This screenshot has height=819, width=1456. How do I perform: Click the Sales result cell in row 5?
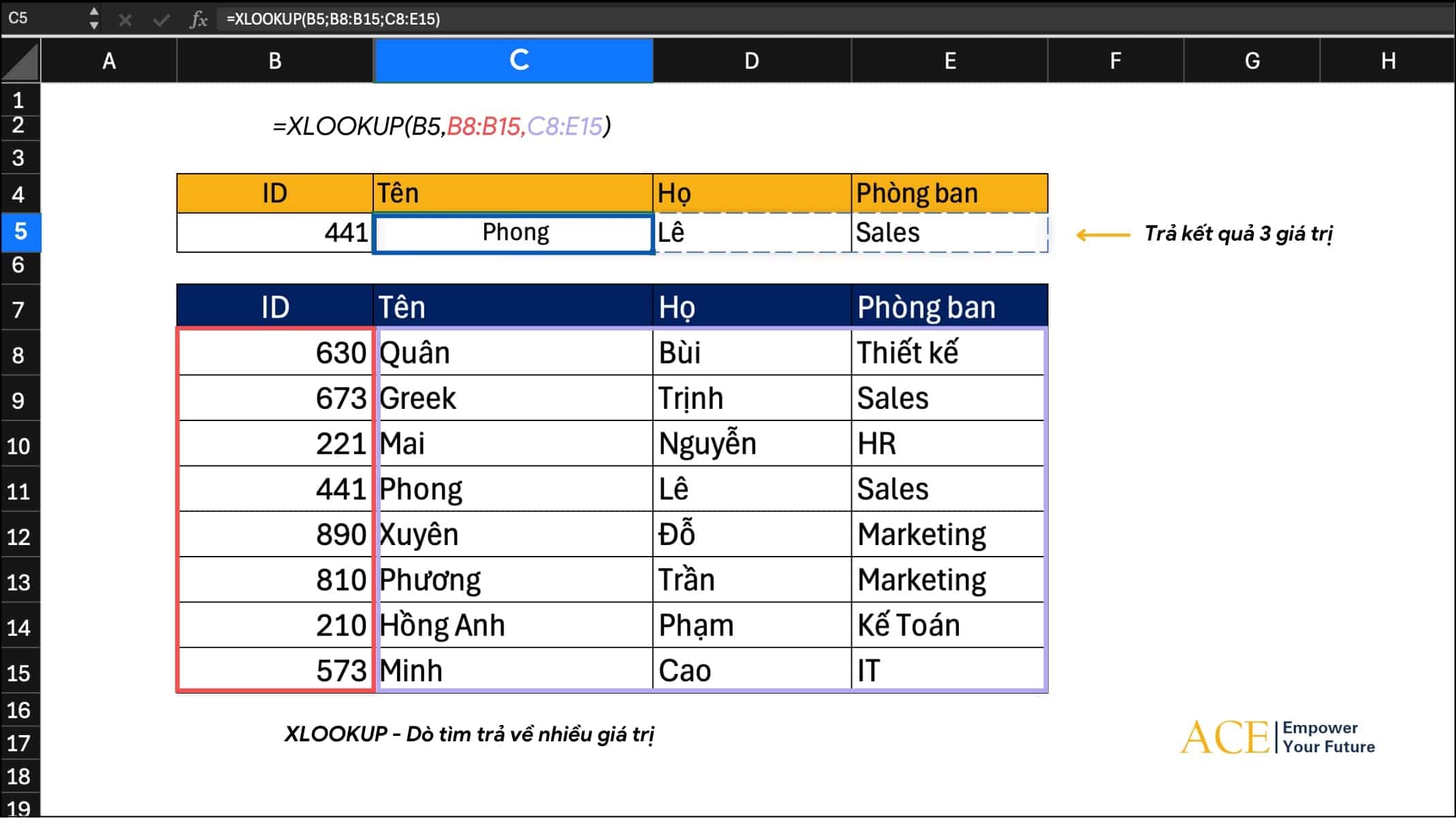948,233
